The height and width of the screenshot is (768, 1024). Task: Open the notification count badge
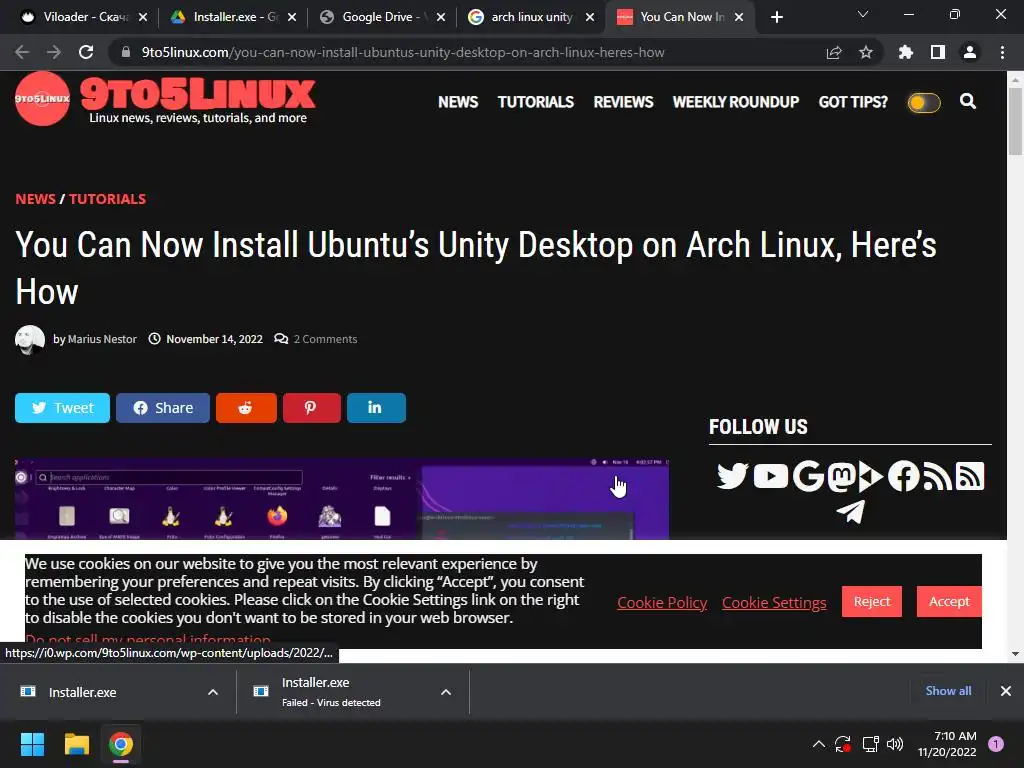(996, 744)
